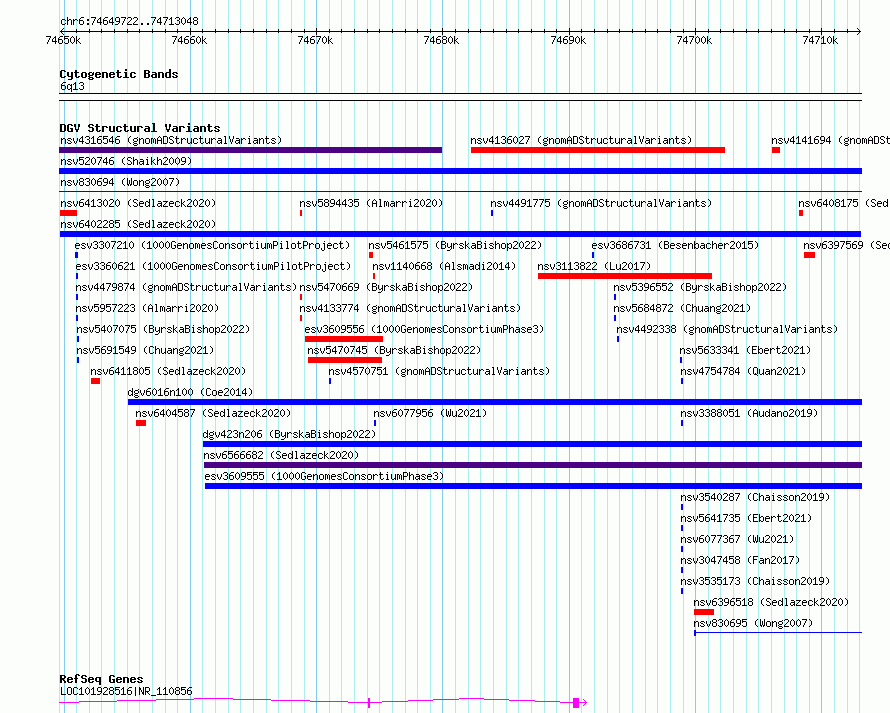
Task: Click esv3360621 1000GenomesConsortiumPilotProject label
Action: (213, 266)
